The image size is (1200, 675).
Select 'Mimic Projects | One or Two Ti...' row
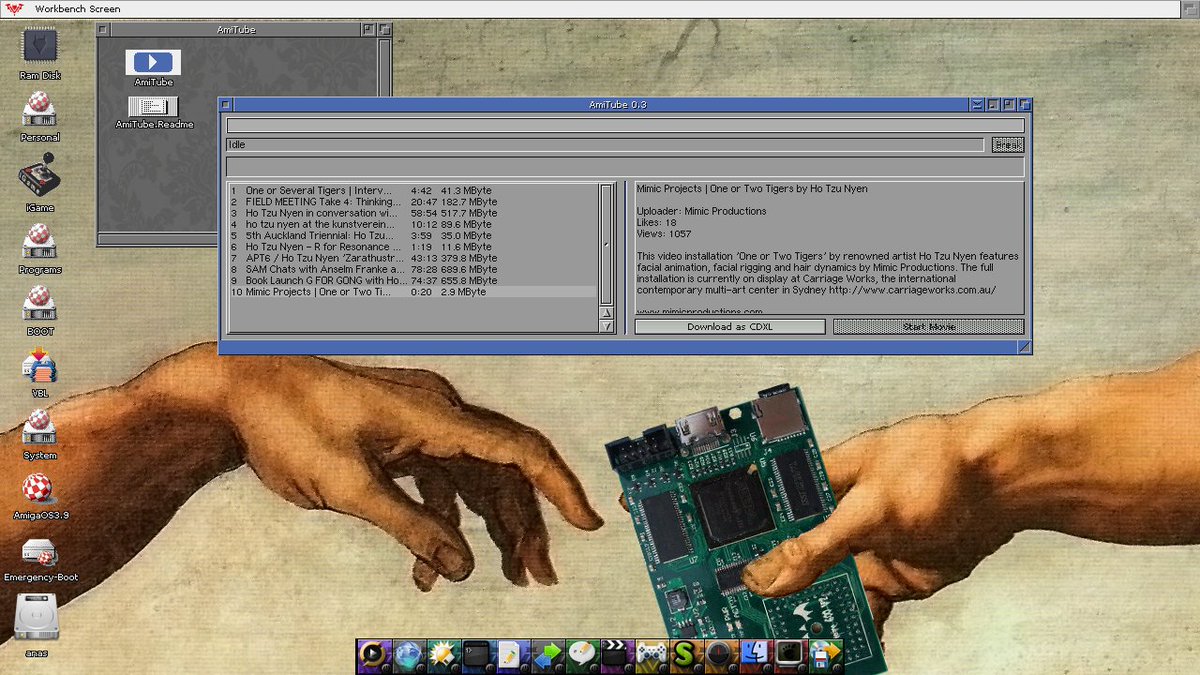[412, 292]
